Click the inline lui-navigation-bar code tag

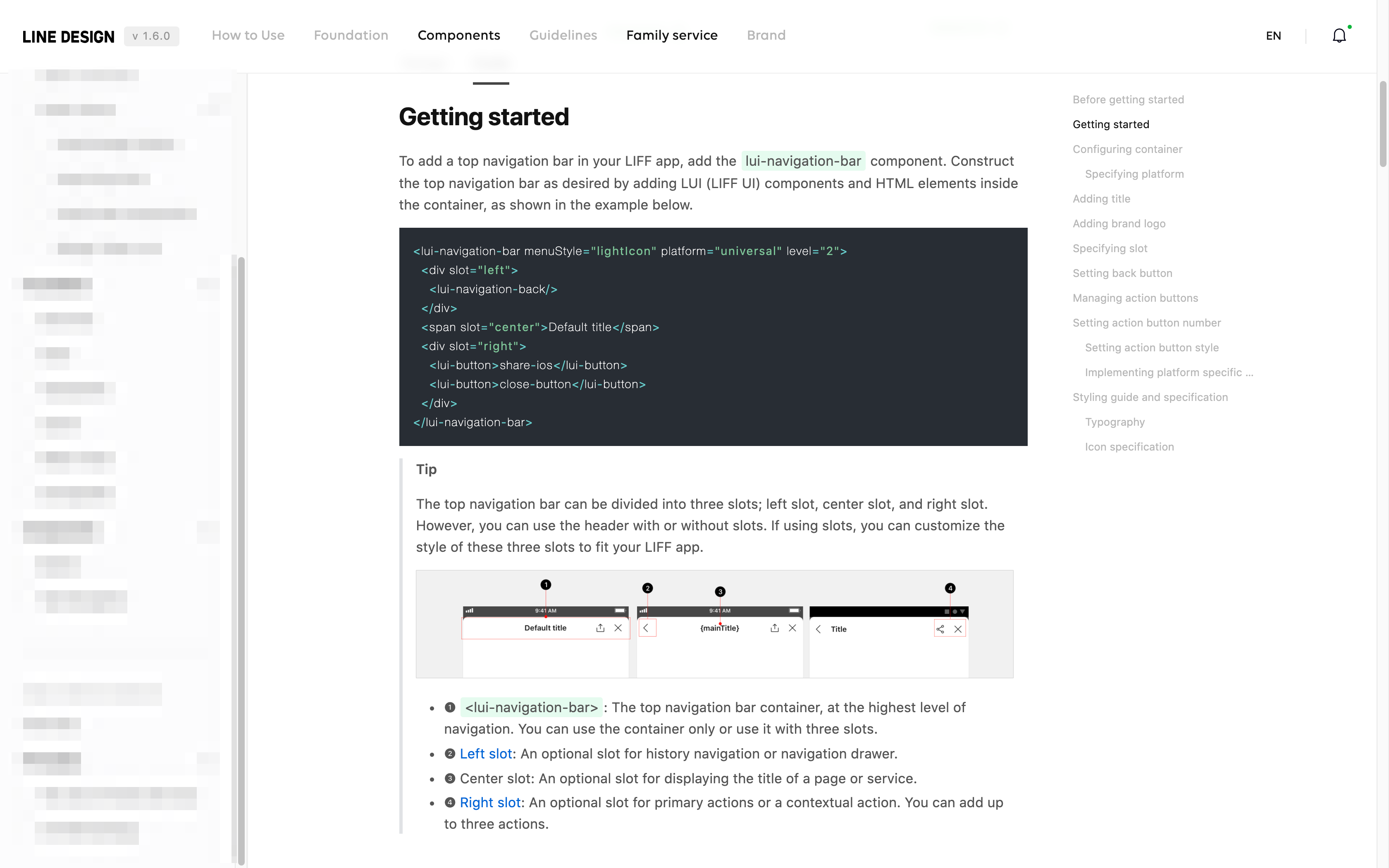click(x=803, y=161)
